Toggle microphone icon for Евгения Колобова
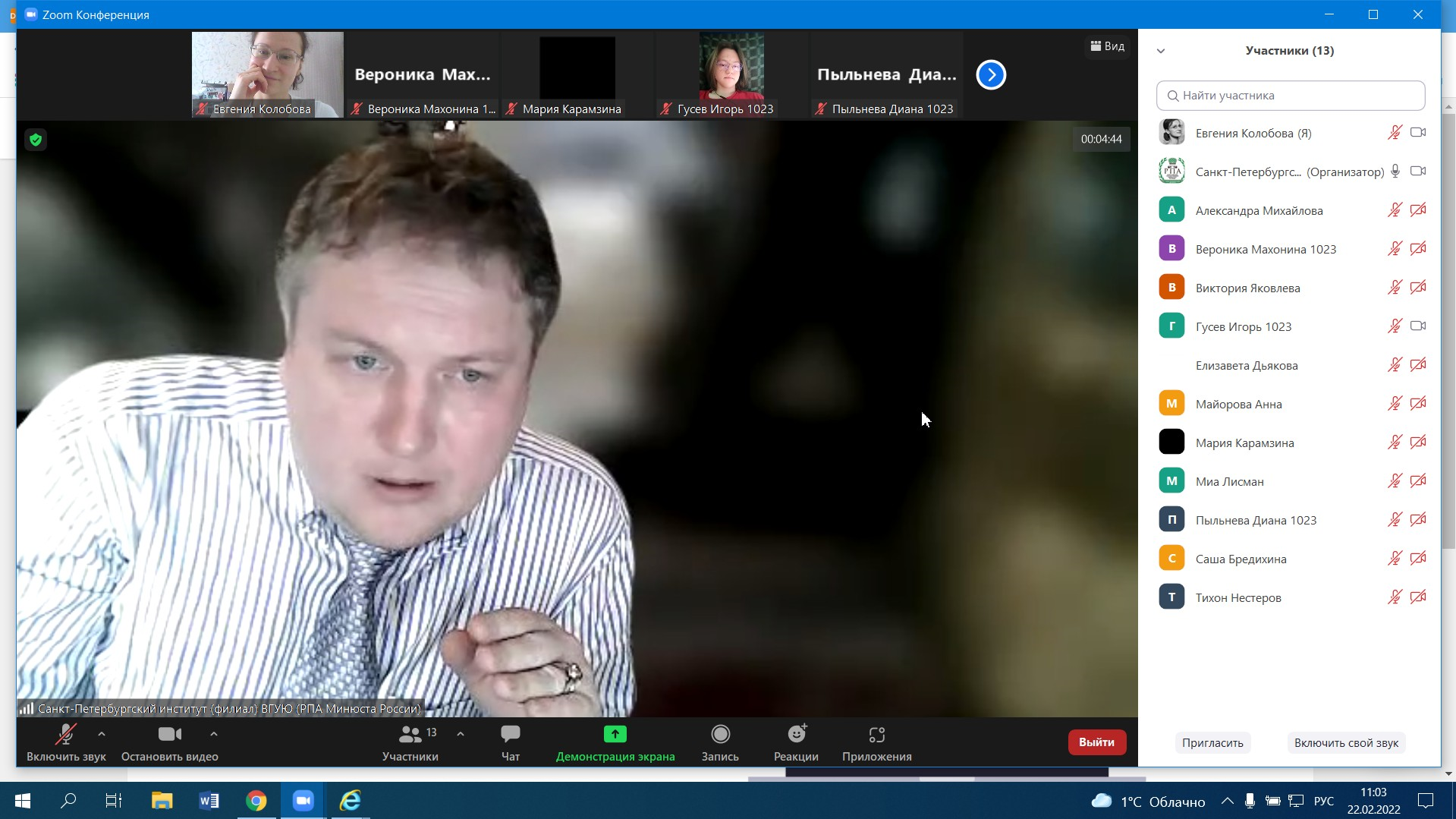 click(1395, 133)
